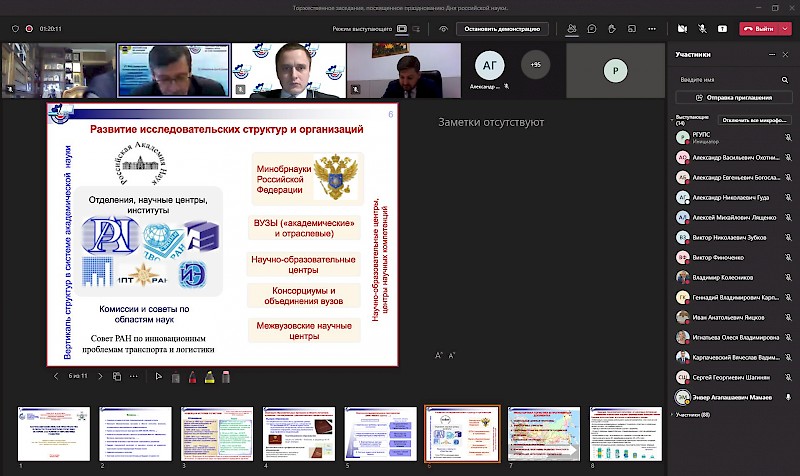This screenshot has height=476, width=800.
Task: Open dropdown arrow next to Выйти
Action: pos(785,29)
